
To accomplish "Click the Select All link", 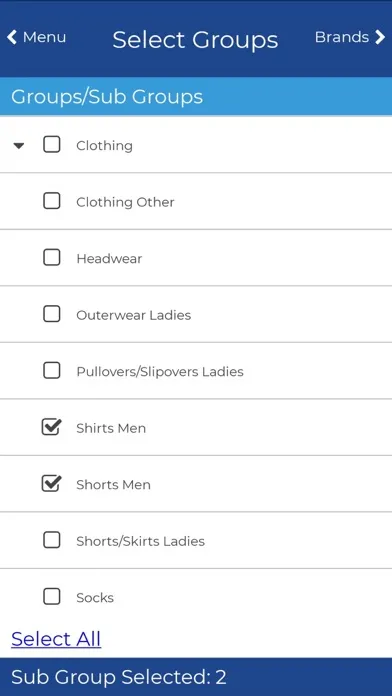I will coord(56,639).
